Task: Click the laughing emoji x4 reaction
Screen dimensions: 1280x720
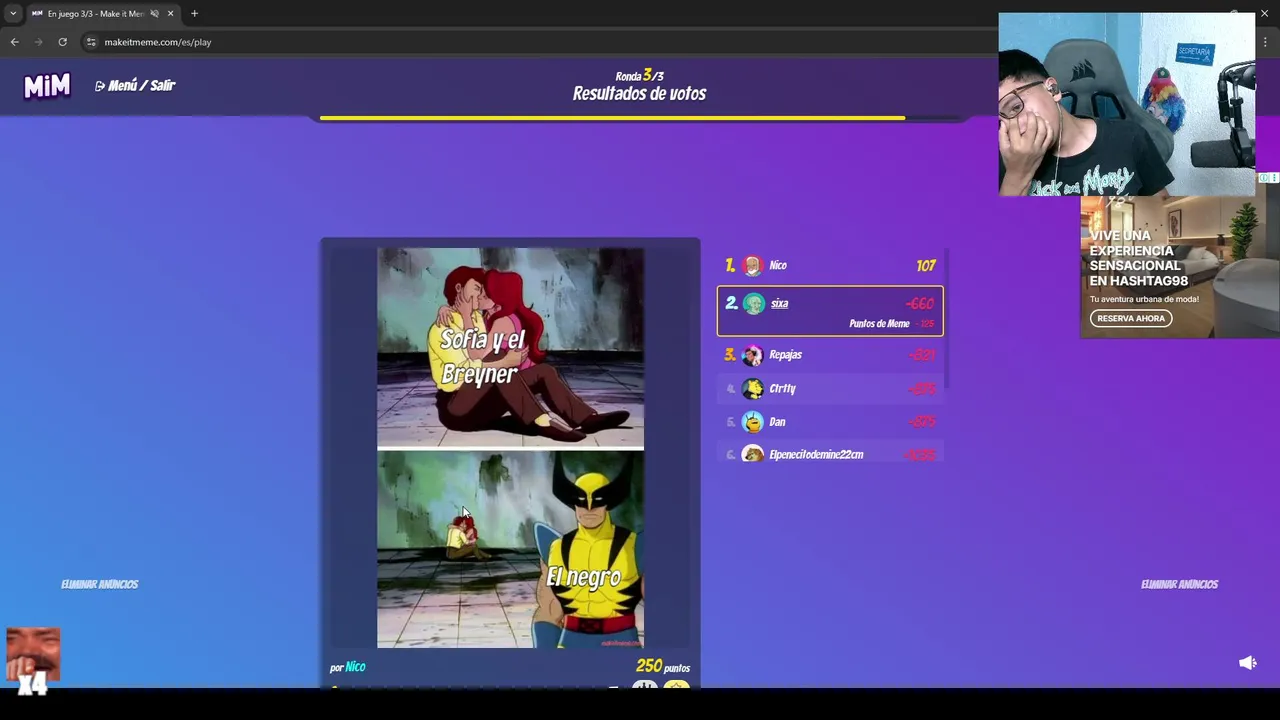Action: (33, 660)
